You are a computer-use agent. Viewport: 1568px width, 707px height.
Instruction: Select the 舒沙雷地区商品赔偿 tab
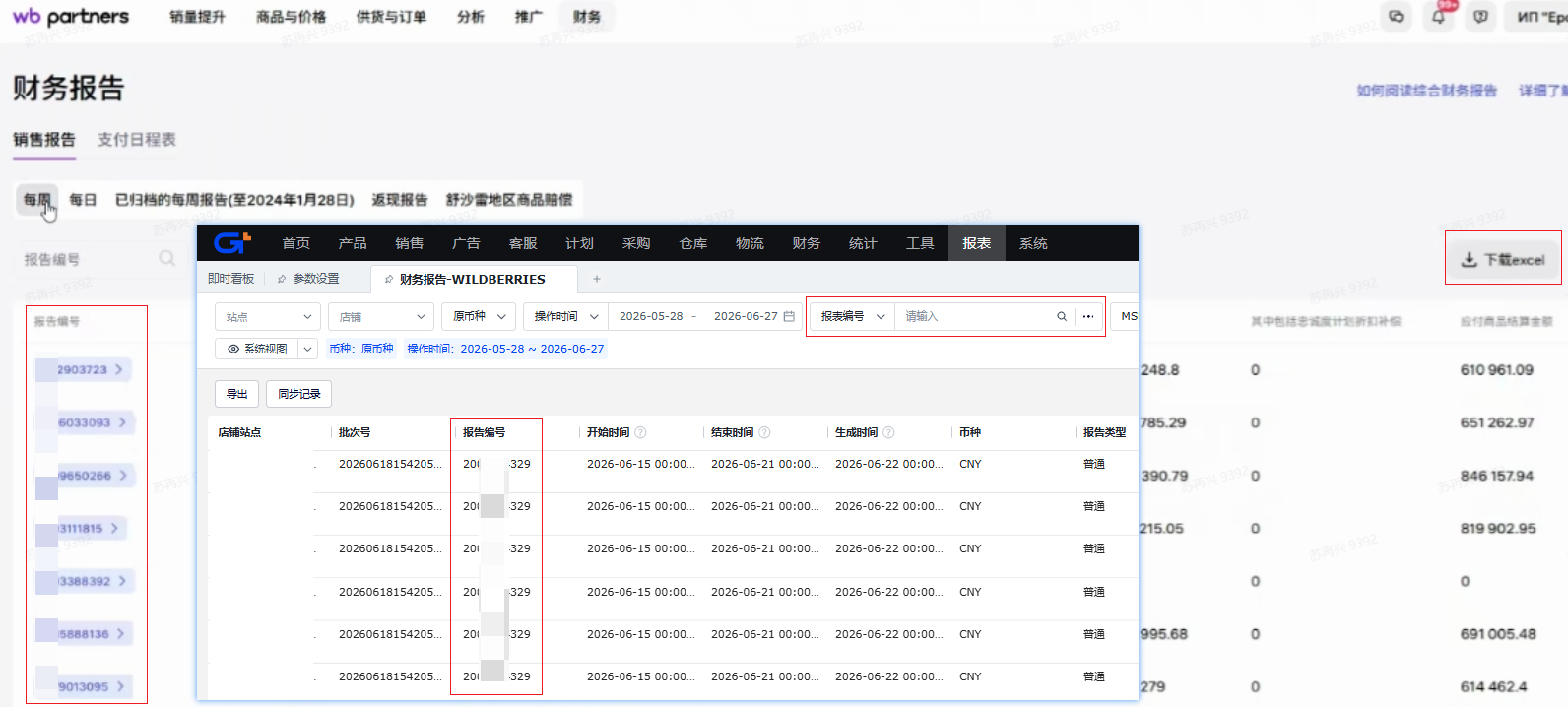point(508,200)
